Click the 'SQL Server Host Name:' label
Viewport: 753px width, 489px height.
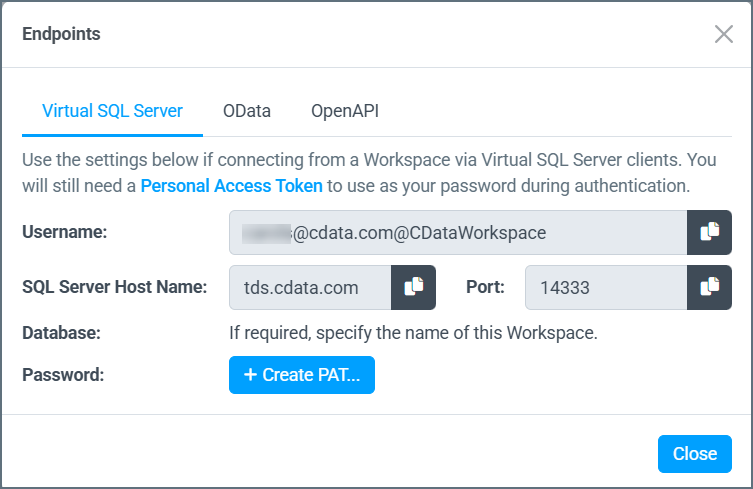coord(115,287)
